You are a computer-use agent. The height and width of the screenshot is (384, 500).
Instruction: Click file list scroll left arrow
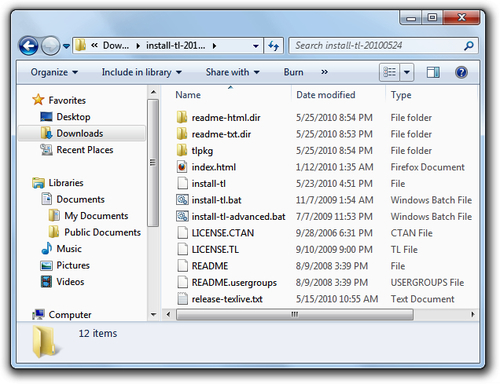pos(168,314)
